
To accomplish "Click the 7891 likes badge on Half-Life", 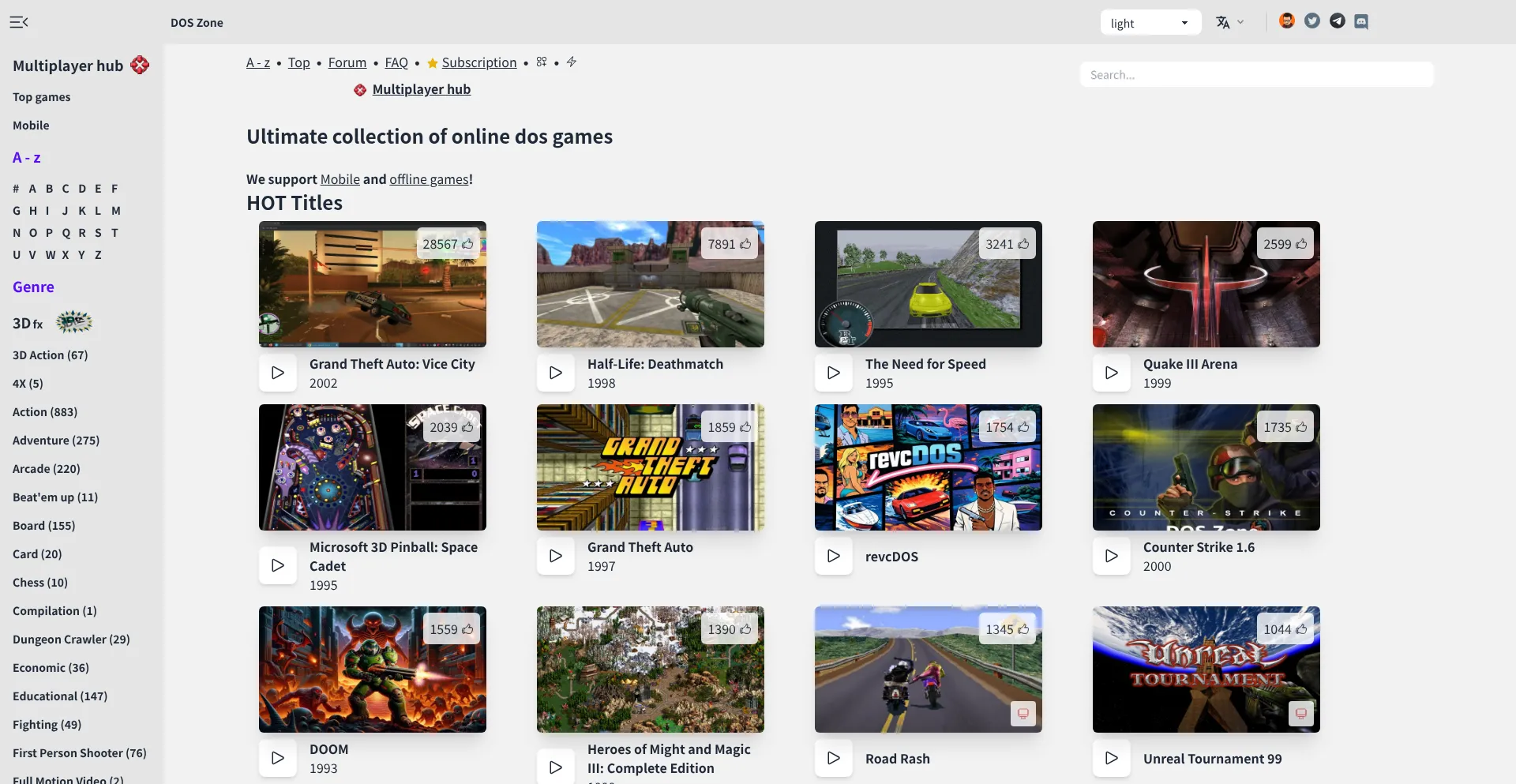I will point(730,244).
